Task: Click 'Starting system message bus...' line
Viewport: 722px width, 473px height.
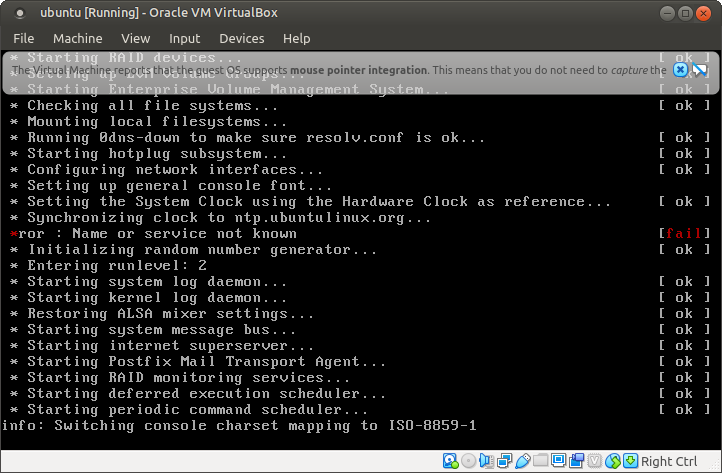Action: coord(153,330)
